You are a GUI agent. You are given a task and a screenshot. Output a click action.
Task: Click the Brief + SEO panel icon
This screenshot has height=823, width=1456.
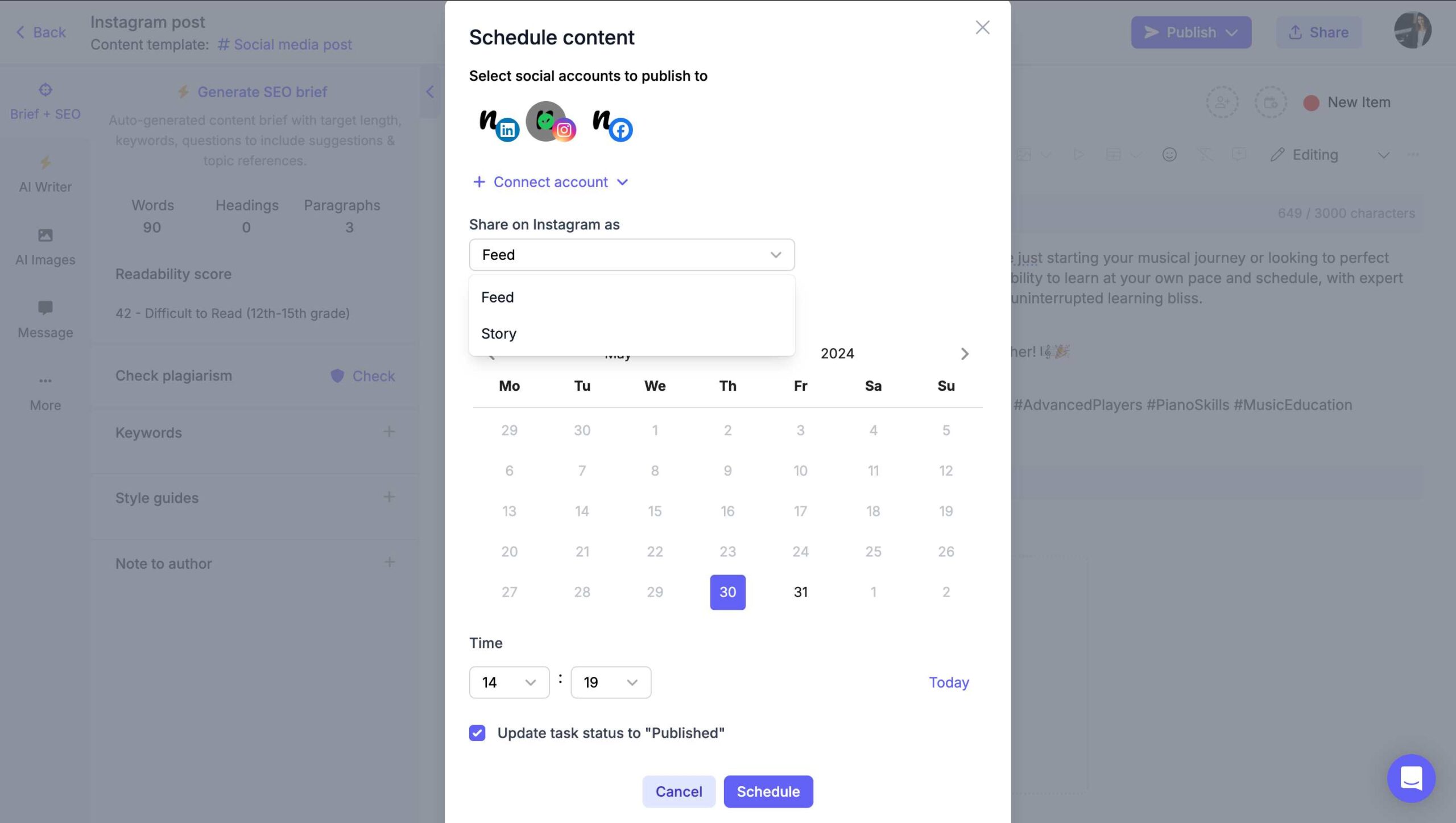(x=45, y=90)
